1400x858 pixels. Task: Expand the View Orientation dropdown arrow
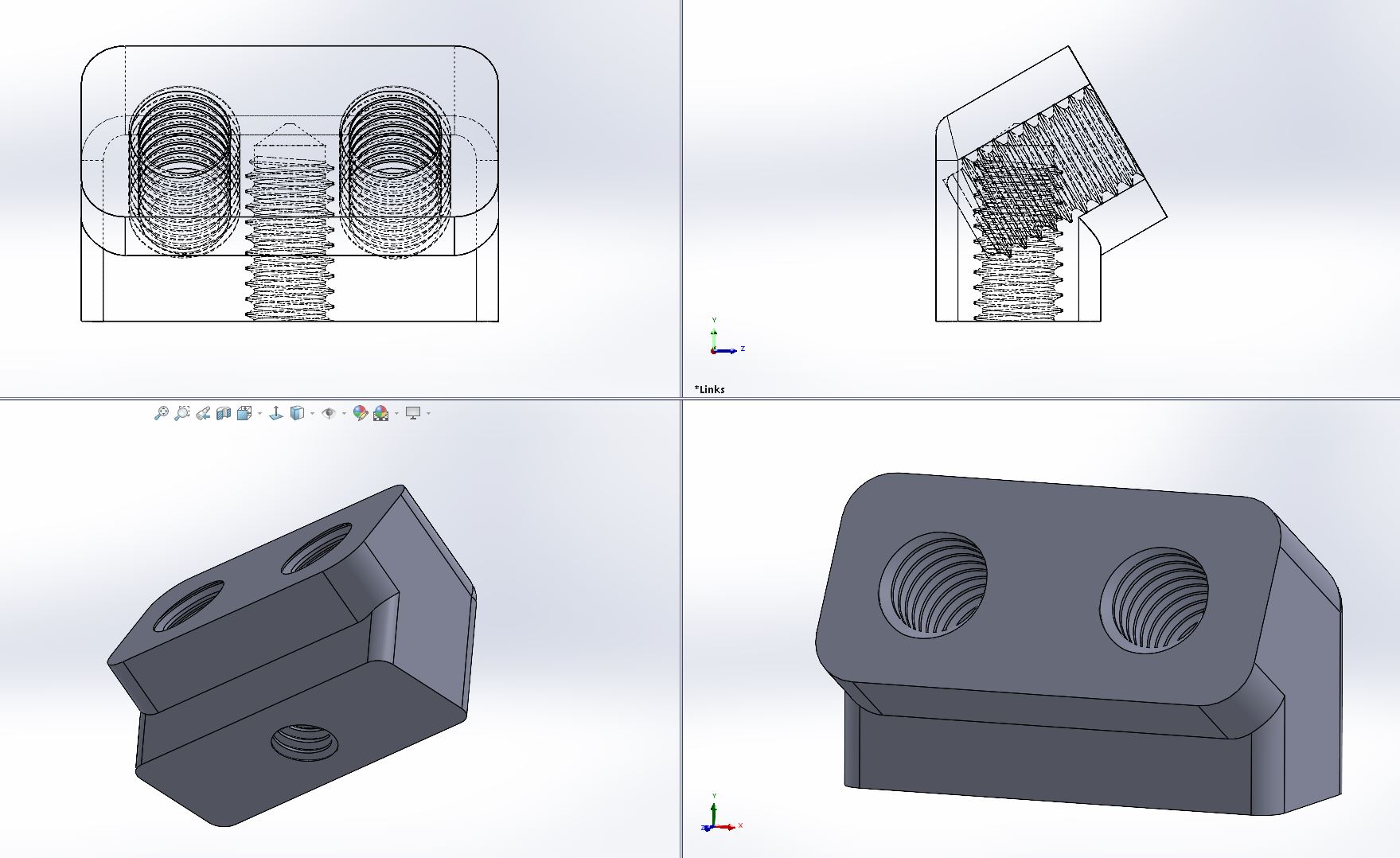click(259, 414)
